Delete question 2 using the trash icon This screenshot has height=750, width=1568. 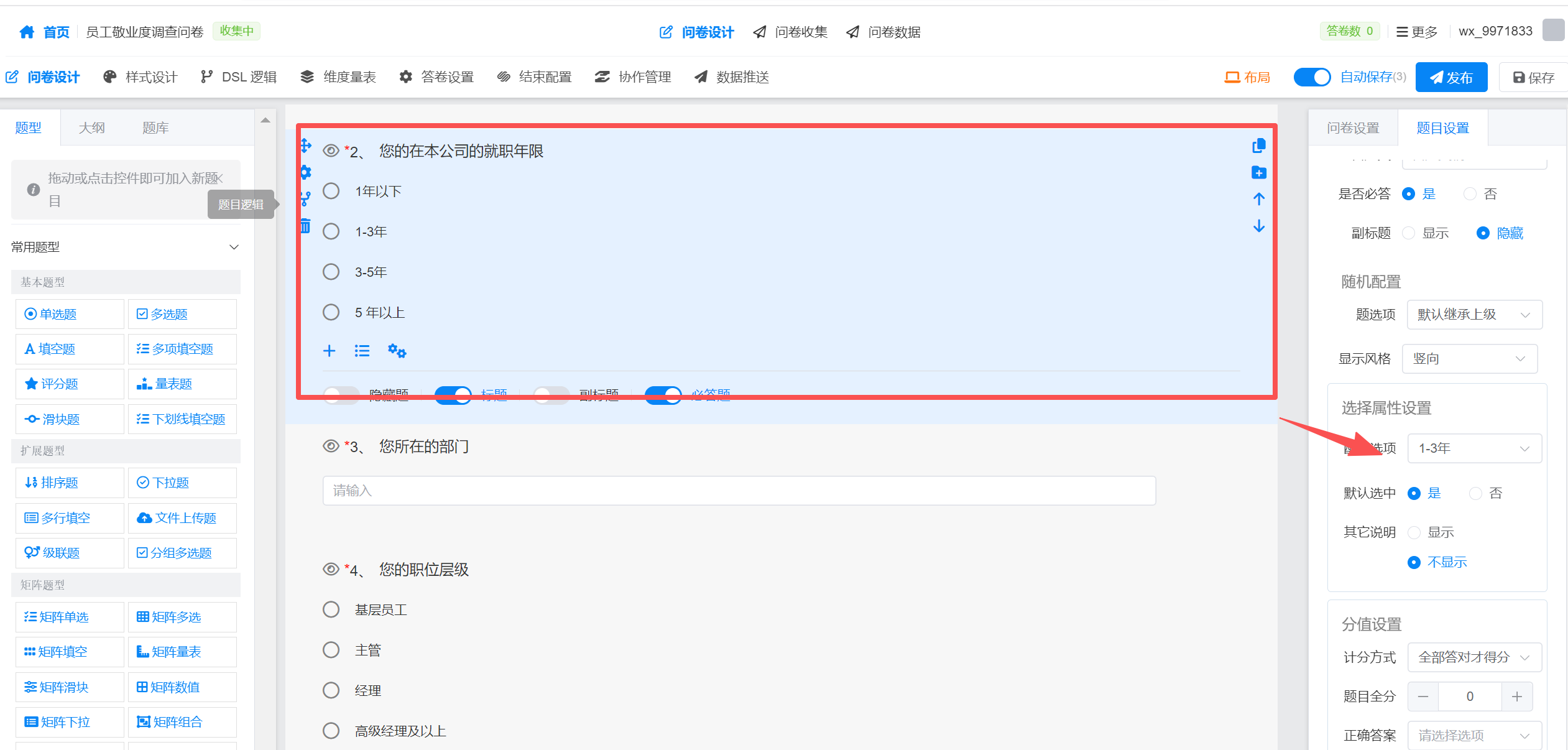[305, 226]
